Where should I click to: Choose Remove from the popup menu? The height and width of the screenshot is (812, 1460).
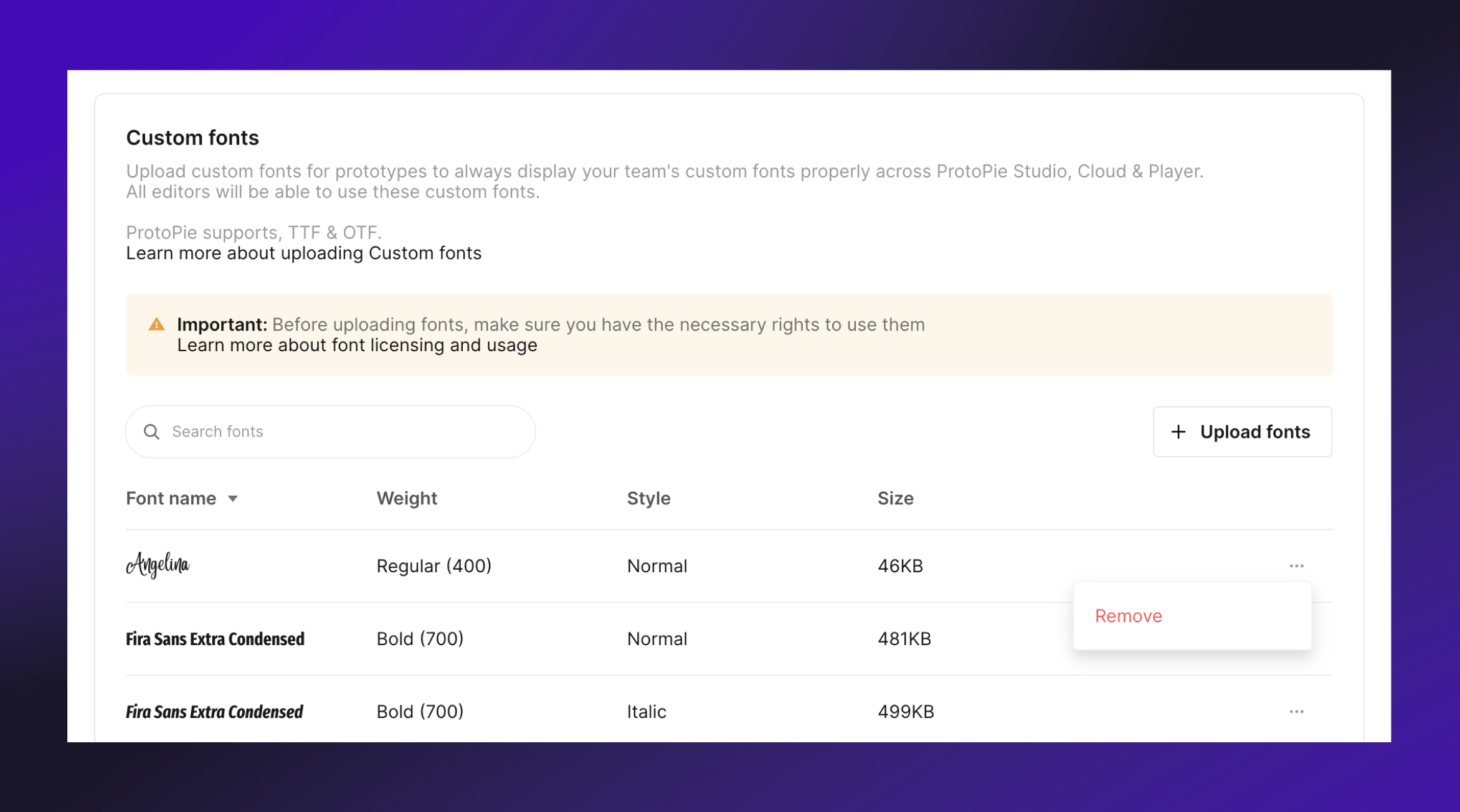pos(1128,615)
